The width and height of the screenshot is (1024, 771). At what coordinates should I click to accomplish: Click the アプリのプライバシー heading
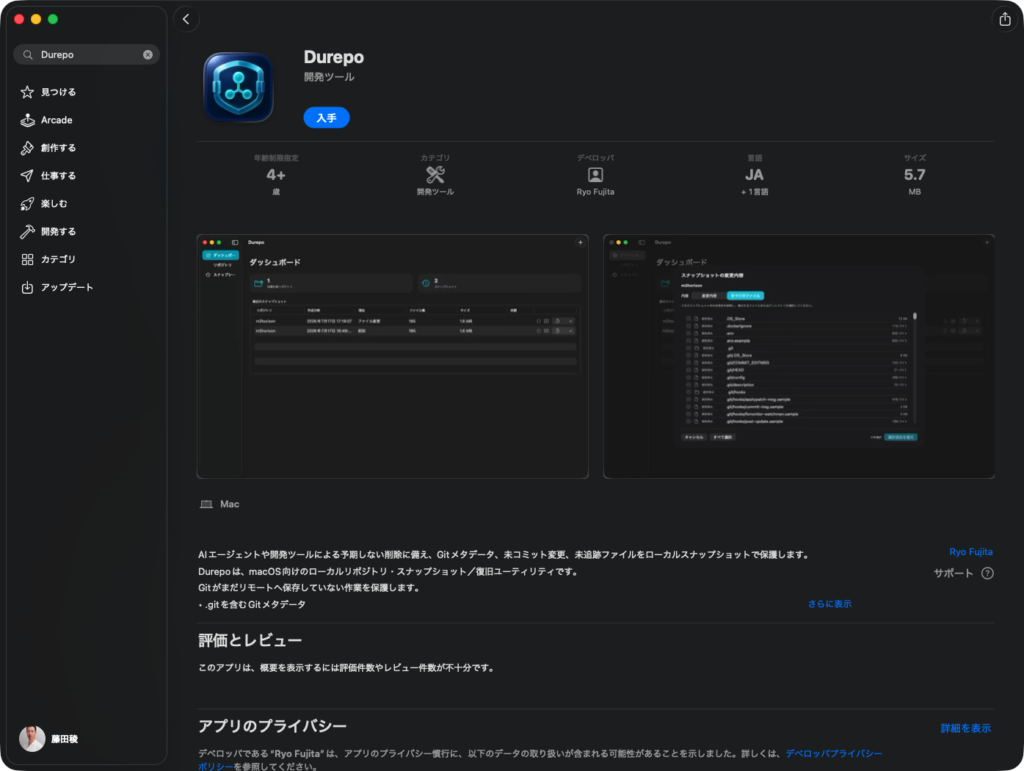tap(272, 726)
